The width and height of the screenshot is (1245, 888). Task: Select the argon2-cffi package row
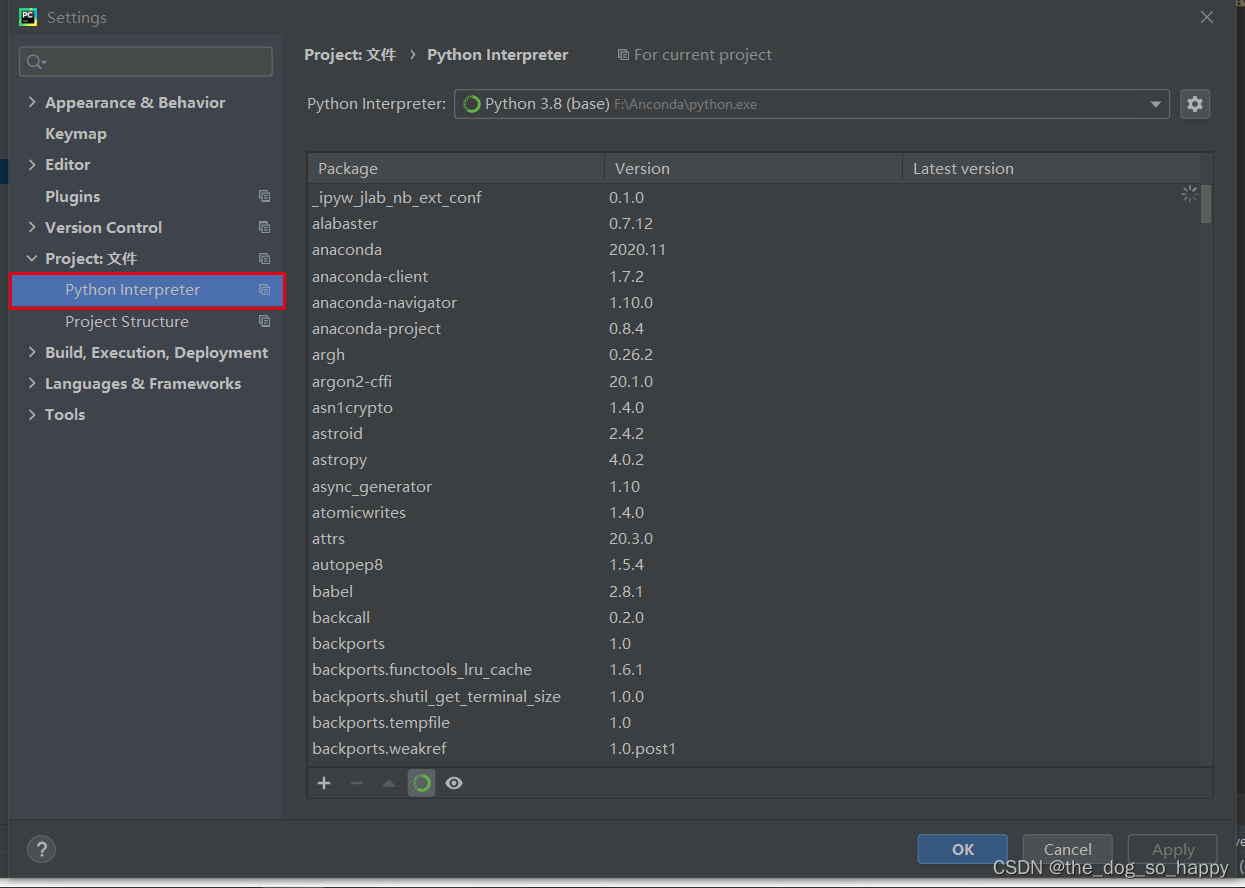[x=754, y=381]
